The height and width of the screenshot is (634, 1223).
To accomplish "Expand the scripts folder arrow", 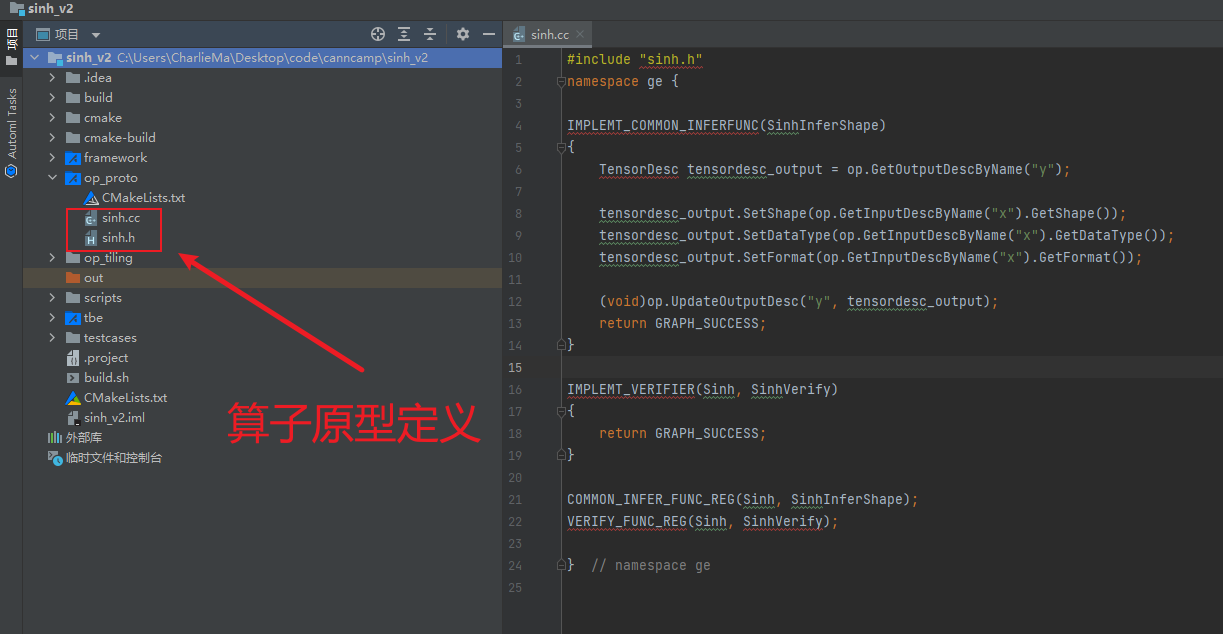I will pos(53,298).
